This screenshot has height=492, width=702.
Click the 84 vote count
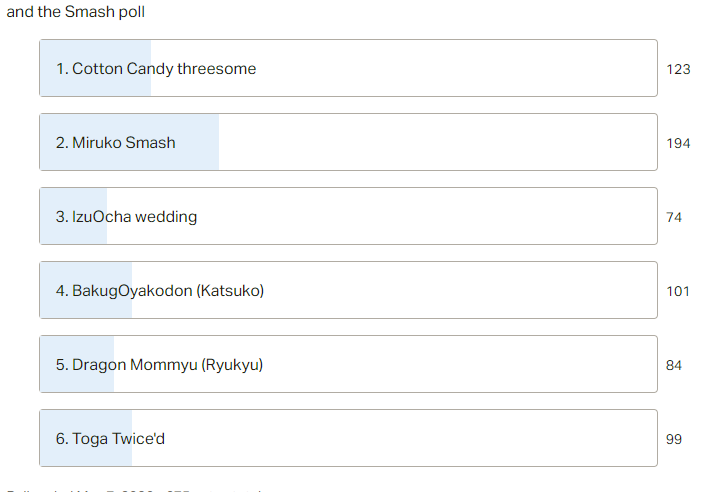point(674,365)
